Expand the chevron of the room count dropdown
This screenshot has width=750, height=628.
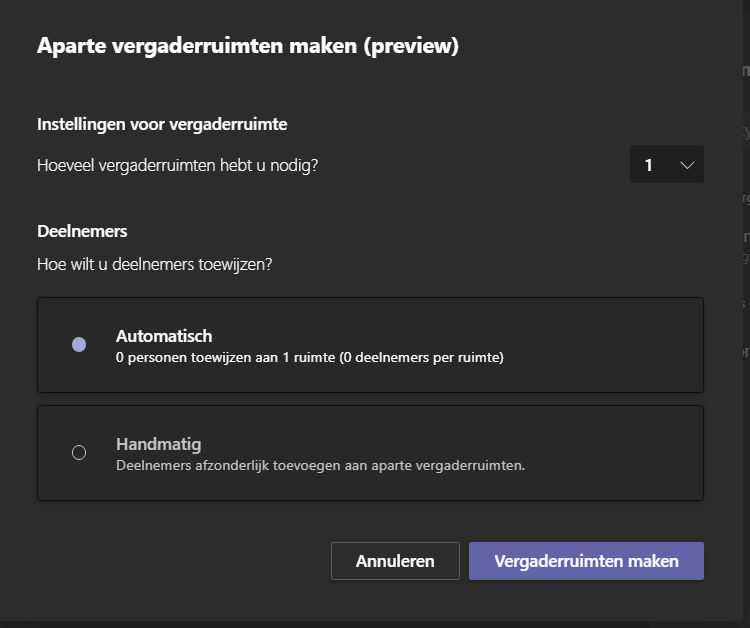click(687, 165)
